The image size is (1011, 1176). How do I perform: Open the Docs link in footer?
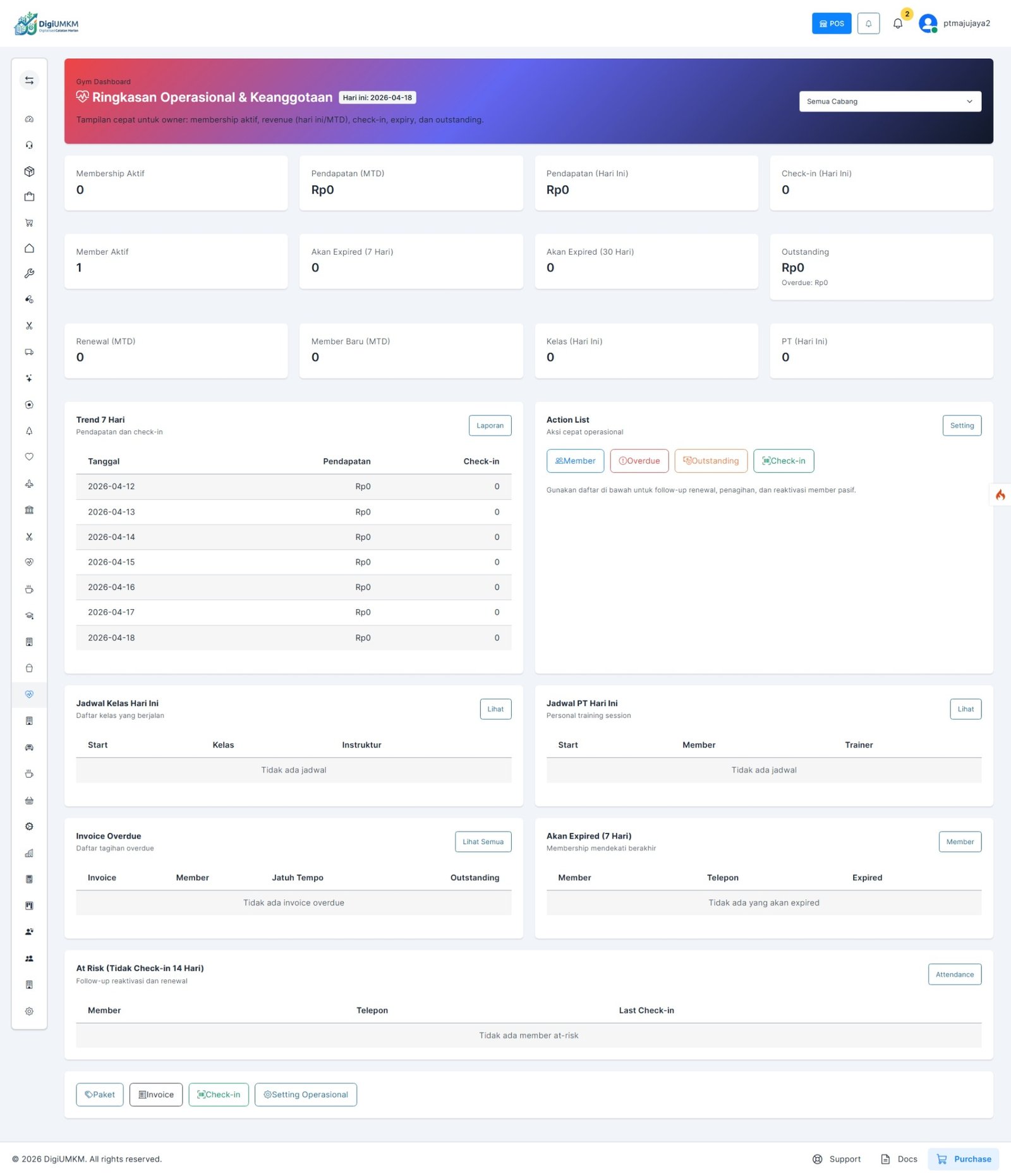[899, 1159]
